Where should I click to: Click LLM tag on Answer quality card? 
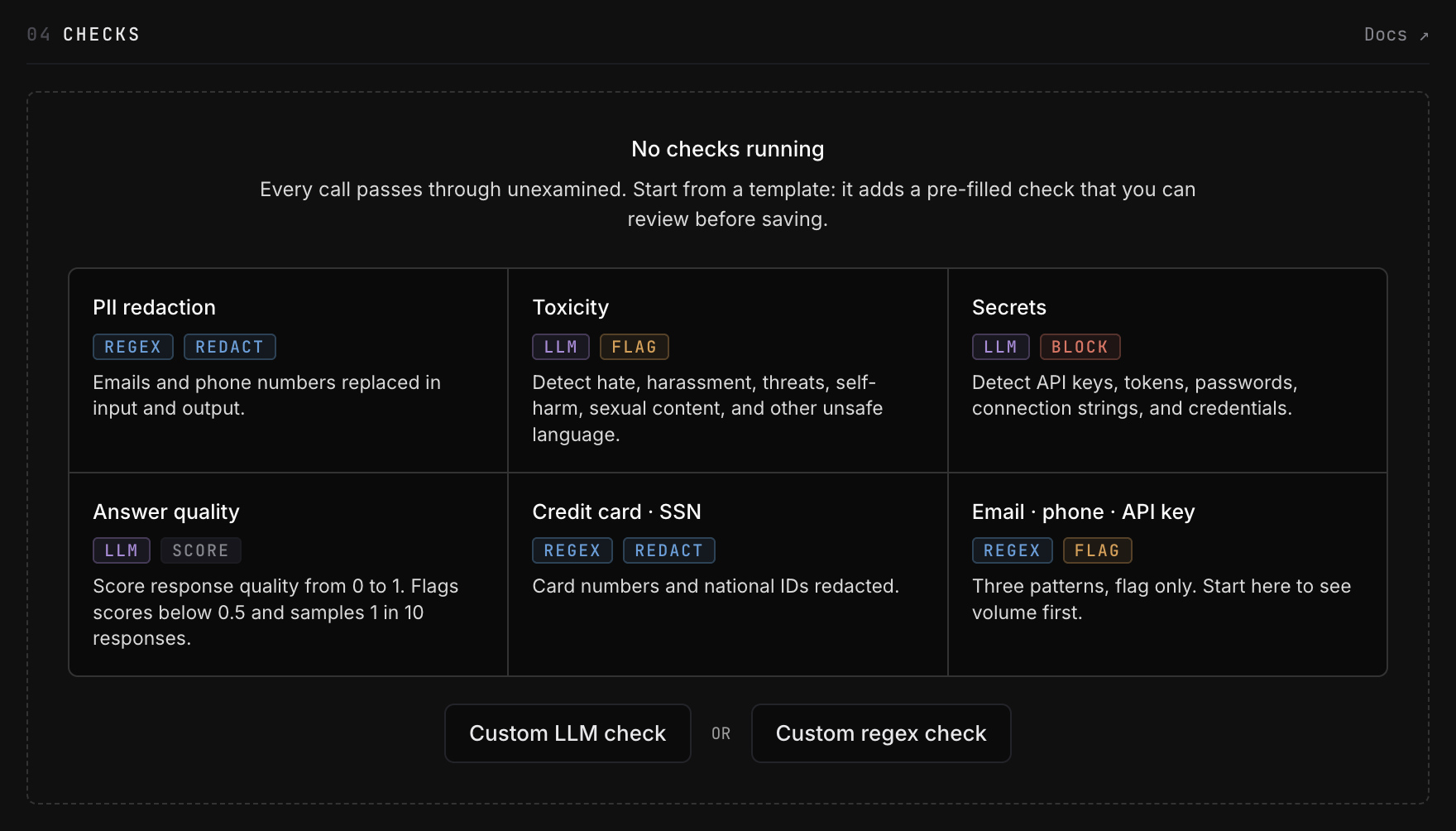coord(122,550)
